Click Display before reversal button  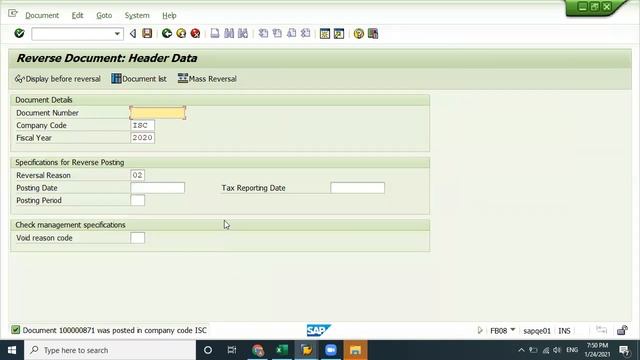point(58,79)
